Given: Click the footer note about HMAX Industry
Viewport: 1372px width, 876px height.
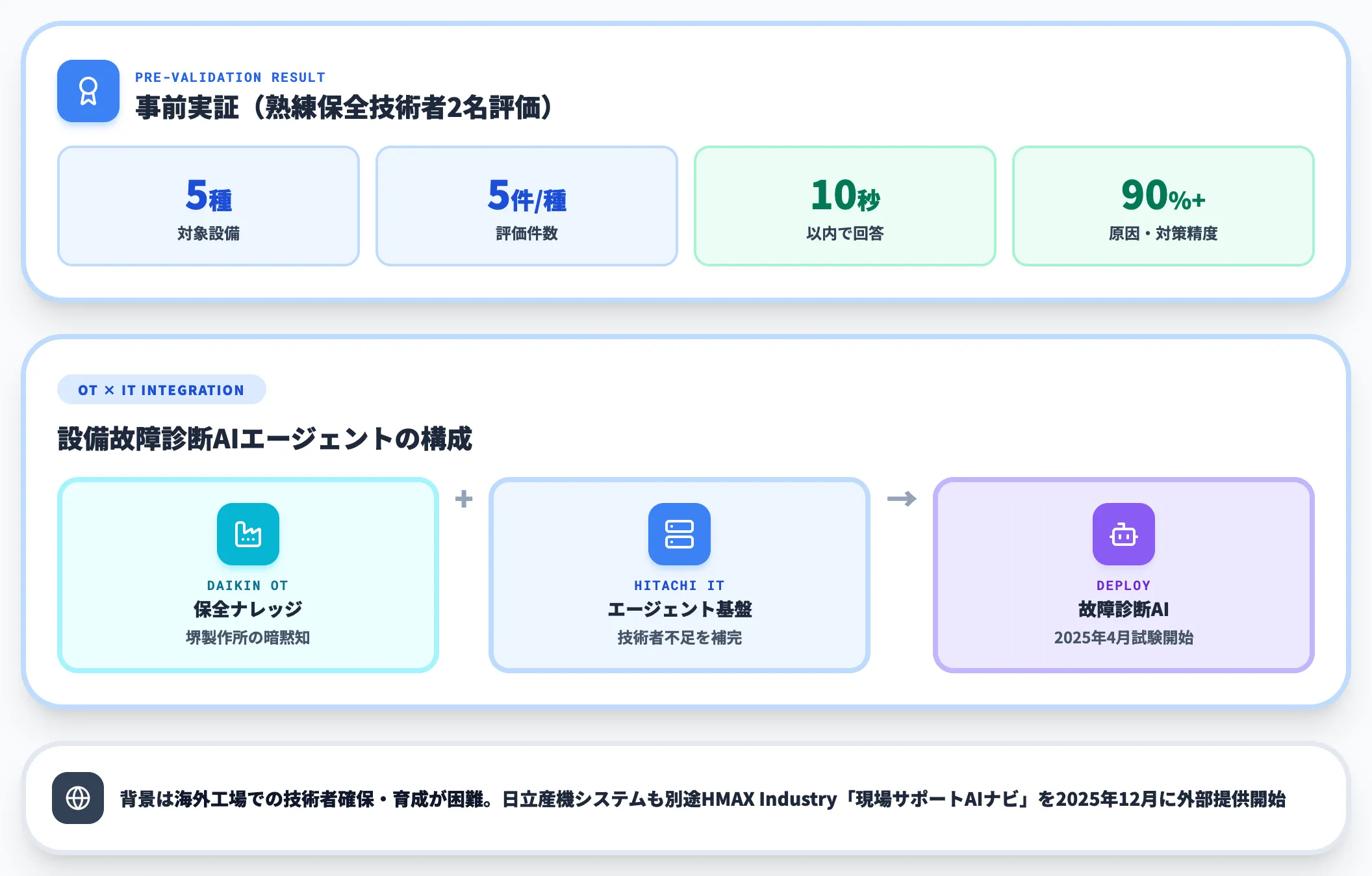Looking at the screenshot, I should coord(703,799).
